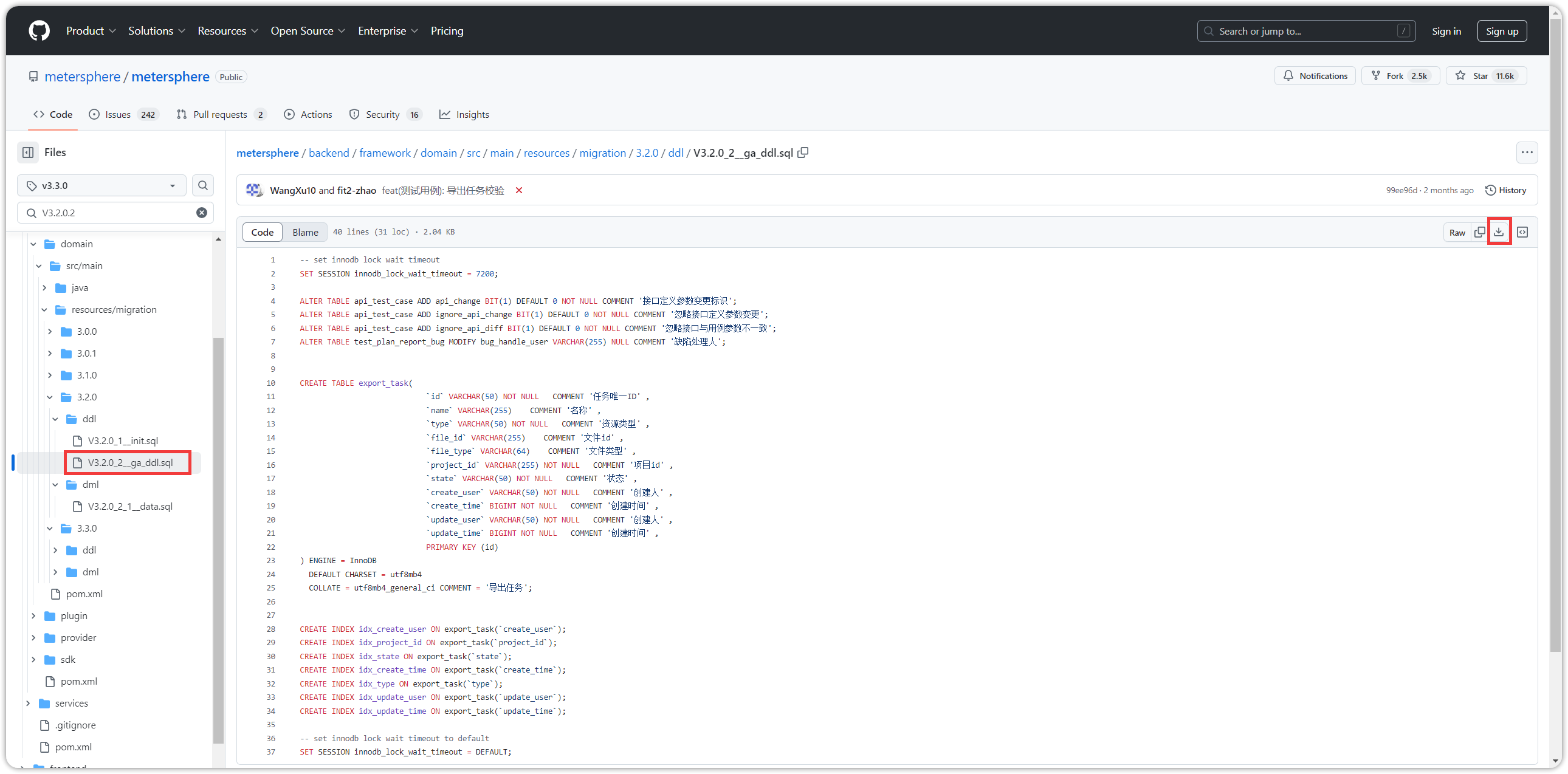Focus the Search or jump to field
The image size is (1568, 774).
(1305, 31)
